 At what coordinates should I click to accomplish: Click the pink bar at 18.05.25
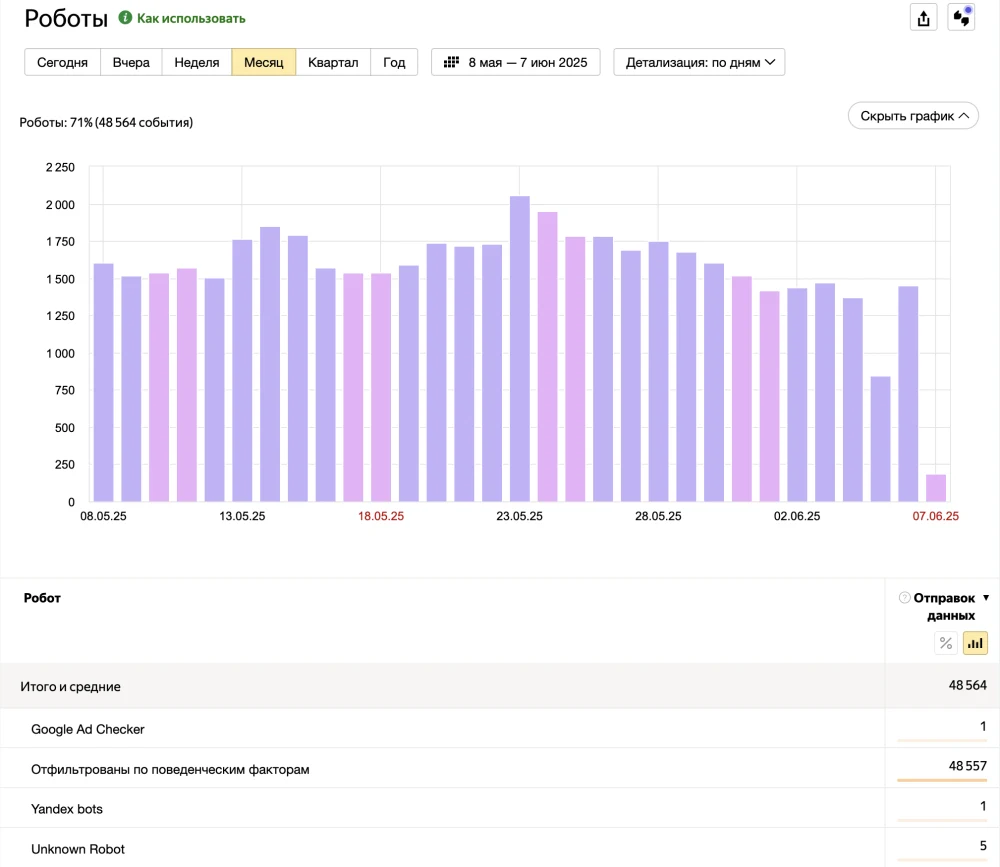[381, 387]
